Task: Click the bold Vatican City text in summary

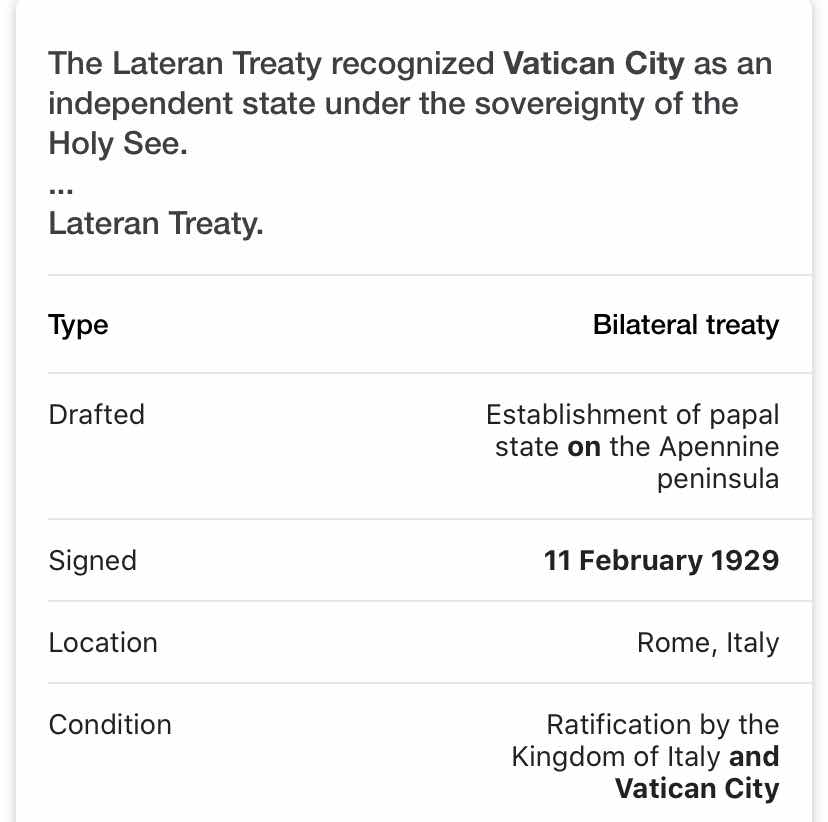Action: (x=594, y=64)
